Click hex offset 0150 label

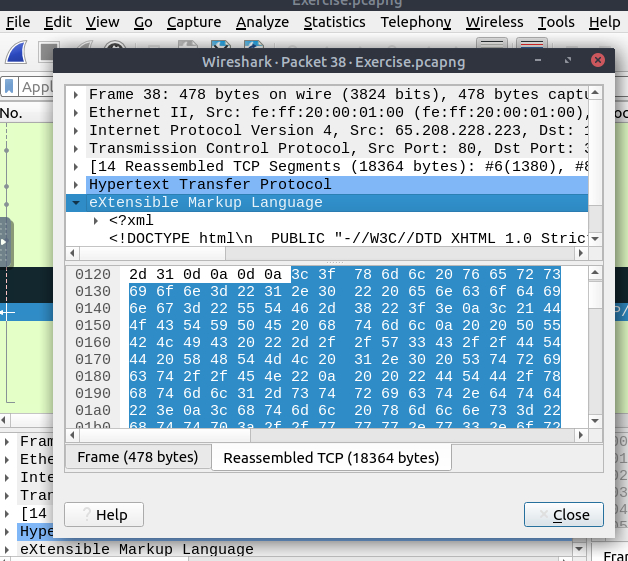93,326
